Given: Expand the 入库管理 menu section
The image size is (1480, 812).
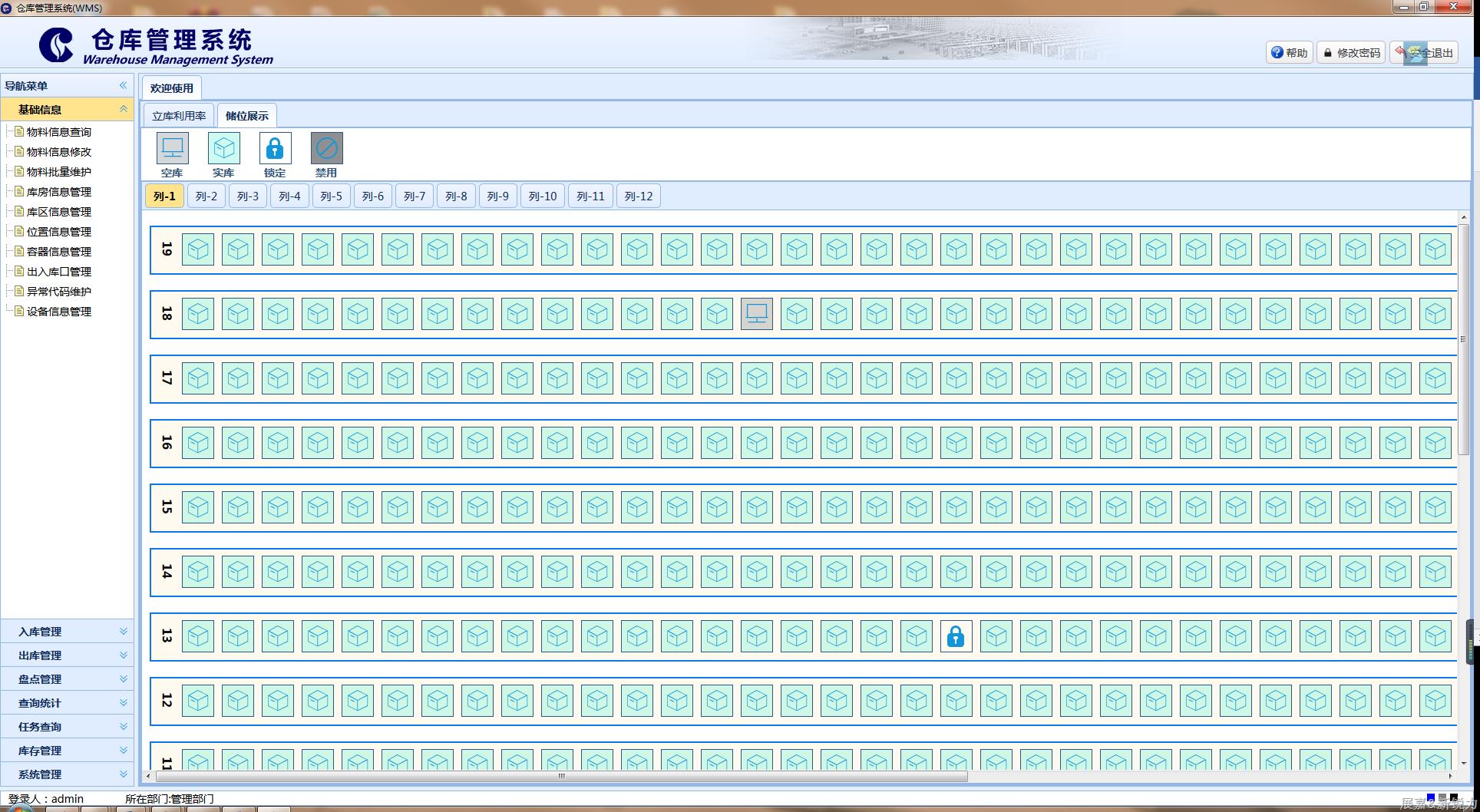Looking at the screenshot, I should tap(67, 632).
